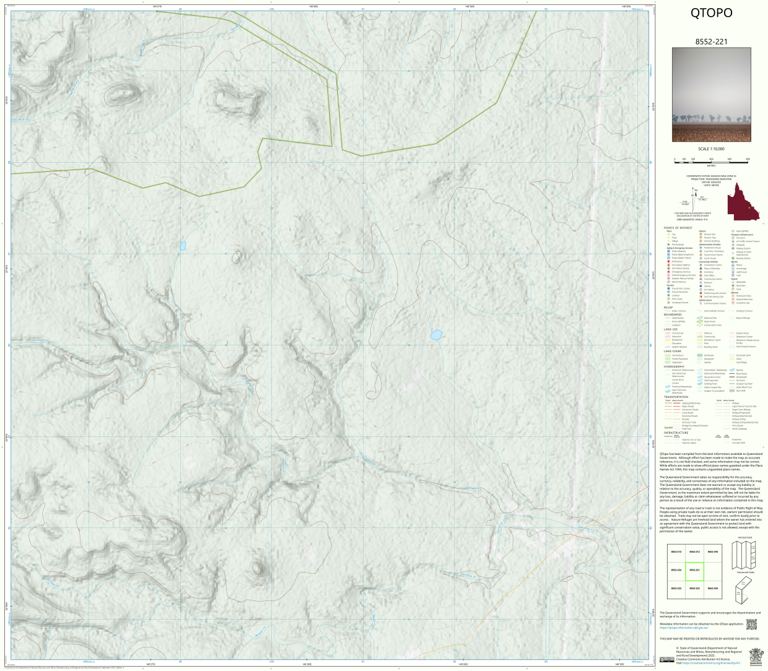The height and width of the screenshot is (671, 768).
Task: Click the lower map folding diagram
Action: tap(743, 590)
